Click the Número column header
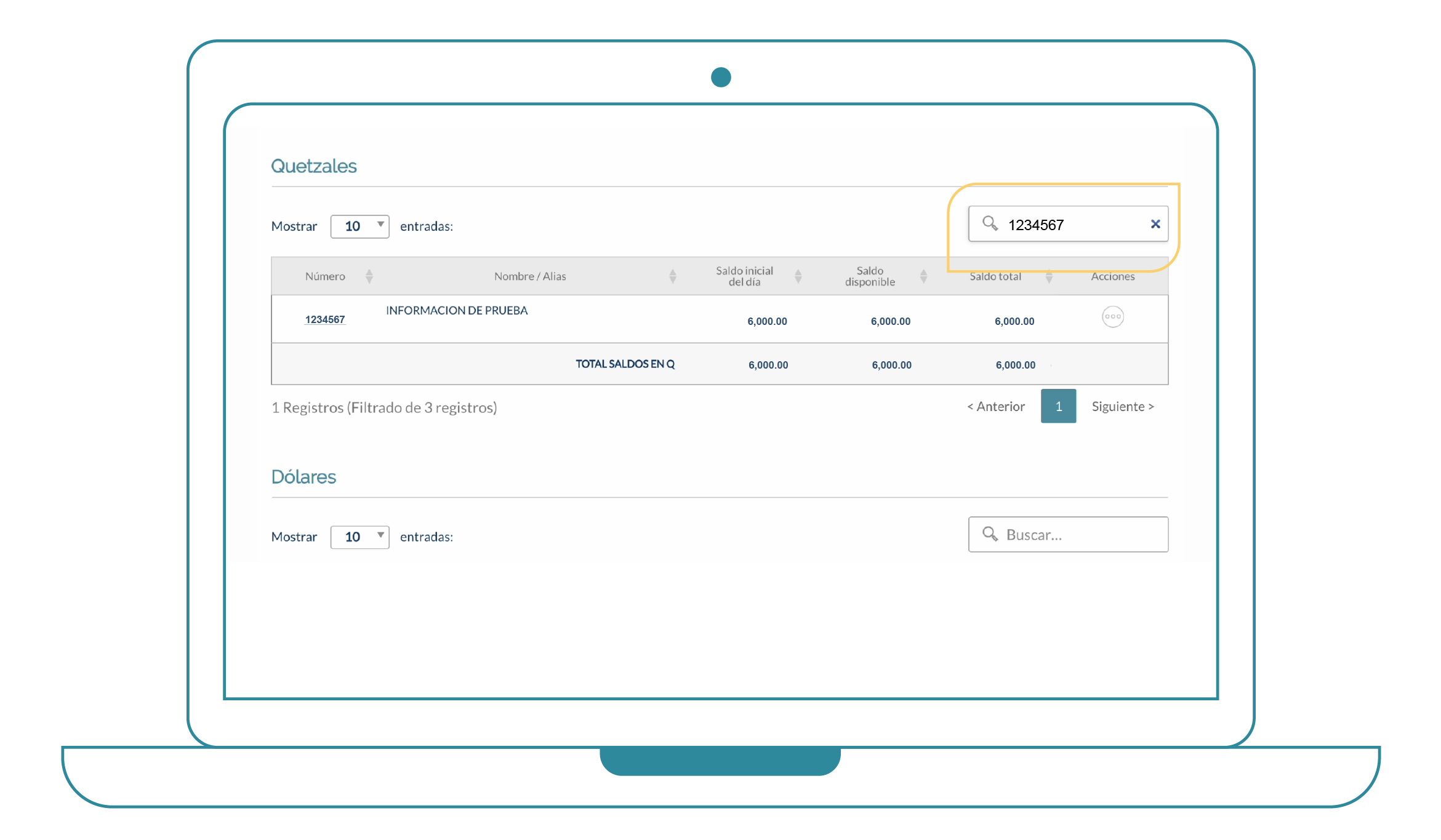The image size is (1441, 840). click(x=325, y=276)
